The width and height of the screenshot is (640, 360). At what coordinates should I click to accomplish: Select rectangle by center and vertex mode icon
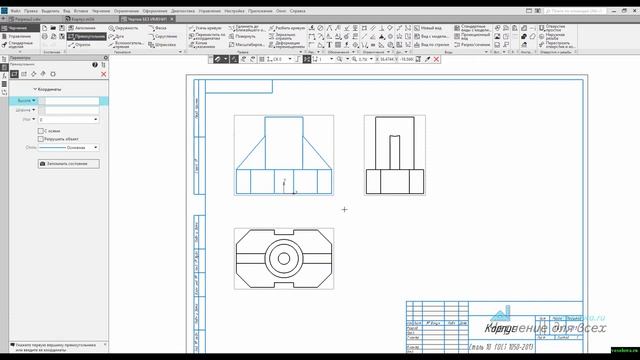coord(24,74)
